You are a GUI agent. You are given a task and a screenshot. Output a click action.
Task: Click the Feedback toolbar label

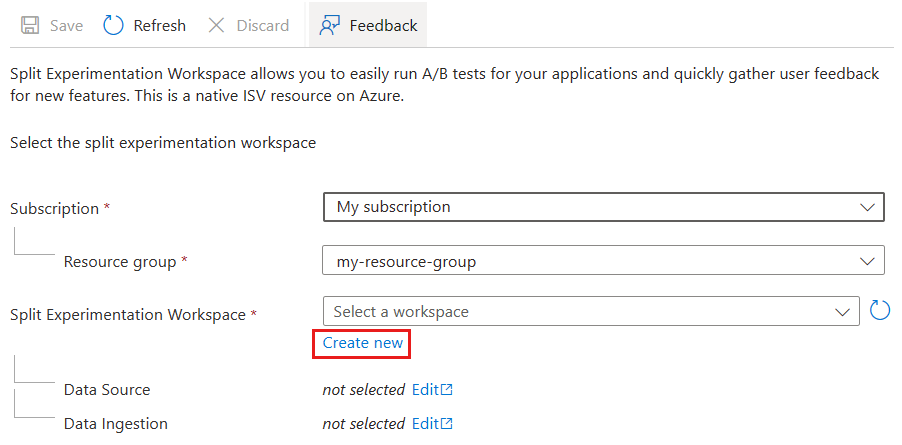coord(384,26)
